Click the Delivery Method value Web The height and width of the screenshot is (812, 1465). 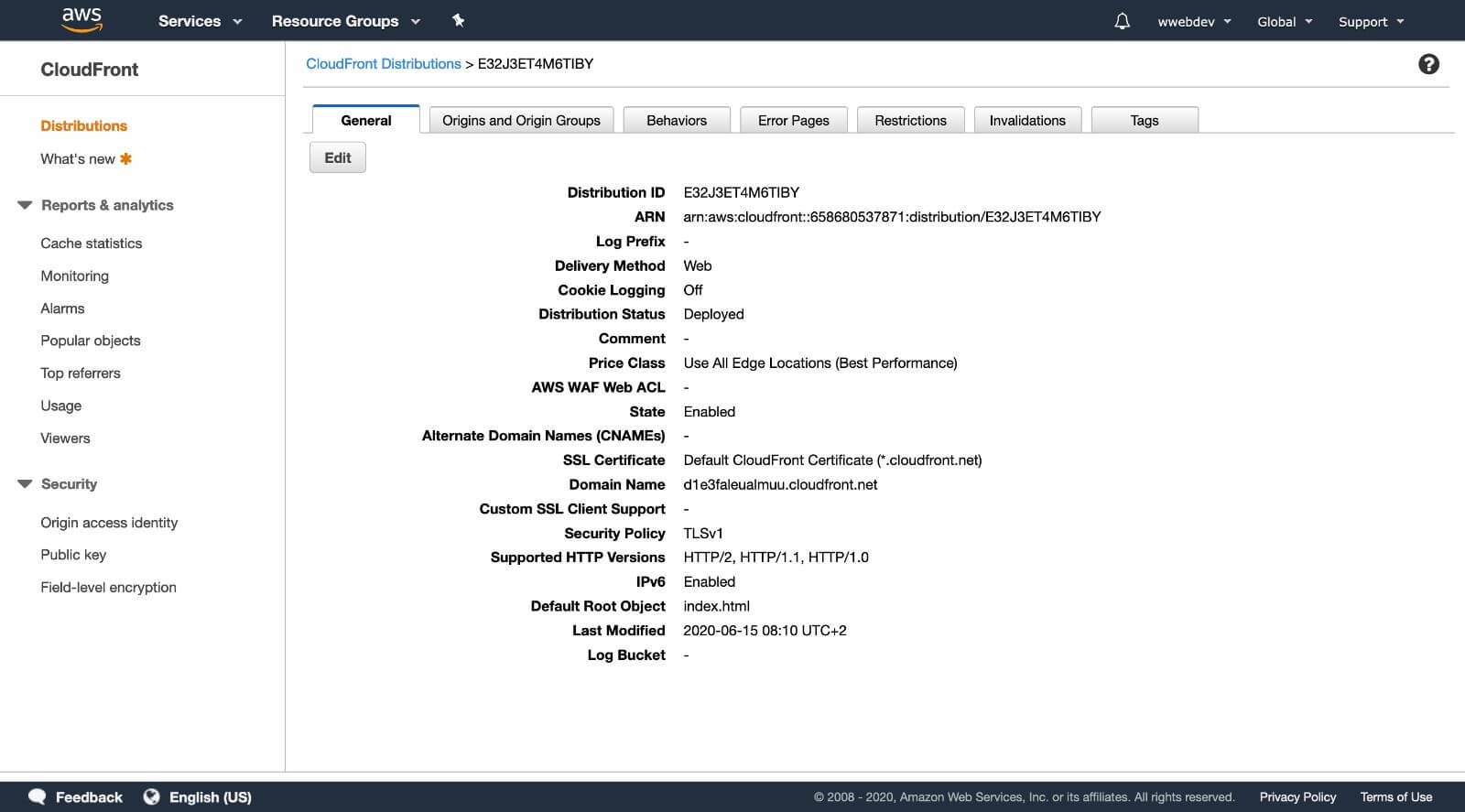point(698,265)
